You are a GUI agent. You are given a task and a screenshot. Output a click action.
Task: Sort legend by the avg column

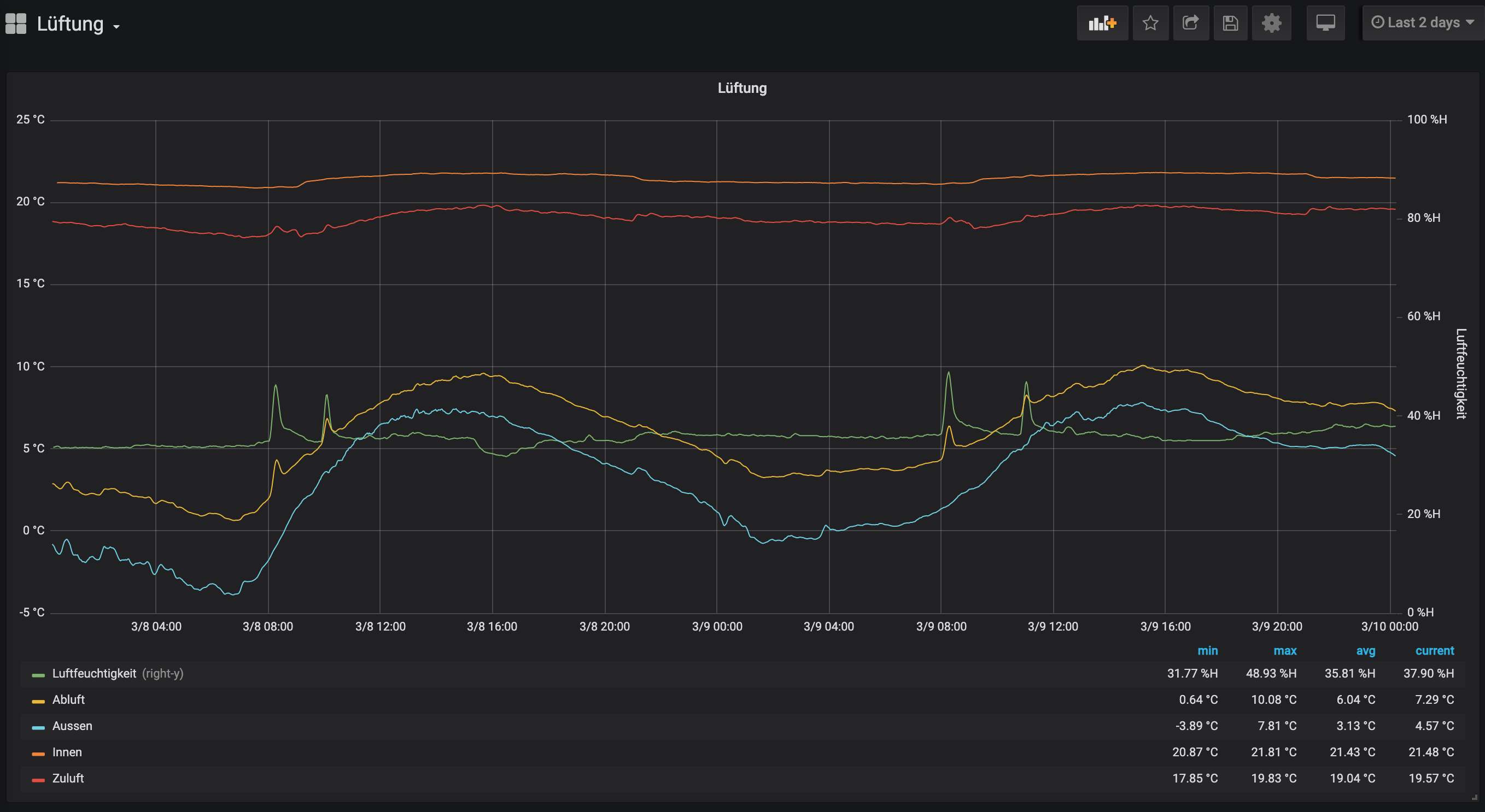tap(1365, 651)
